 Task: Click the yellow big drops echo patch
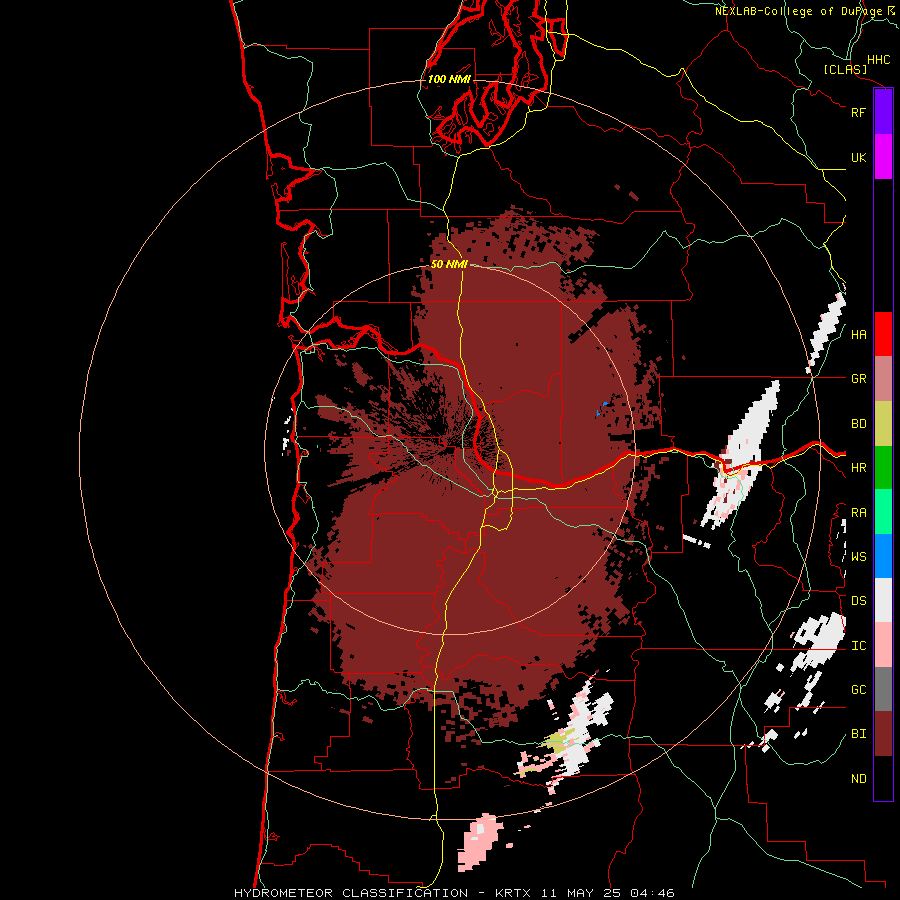pyautogui.click(x=558, y=742)
